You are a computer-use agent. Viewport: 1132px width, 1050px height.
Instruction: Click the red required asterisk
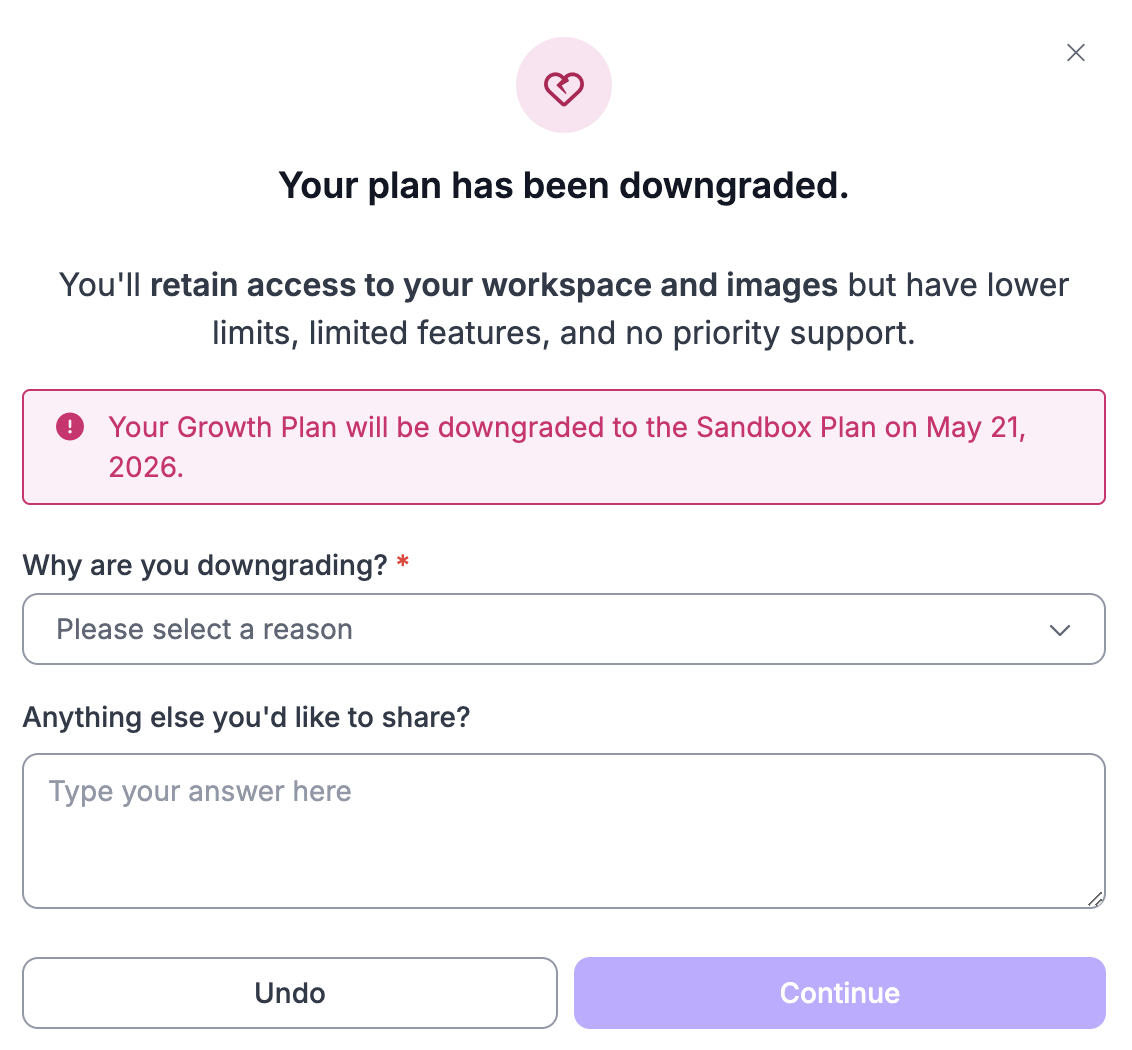point(403,564)
